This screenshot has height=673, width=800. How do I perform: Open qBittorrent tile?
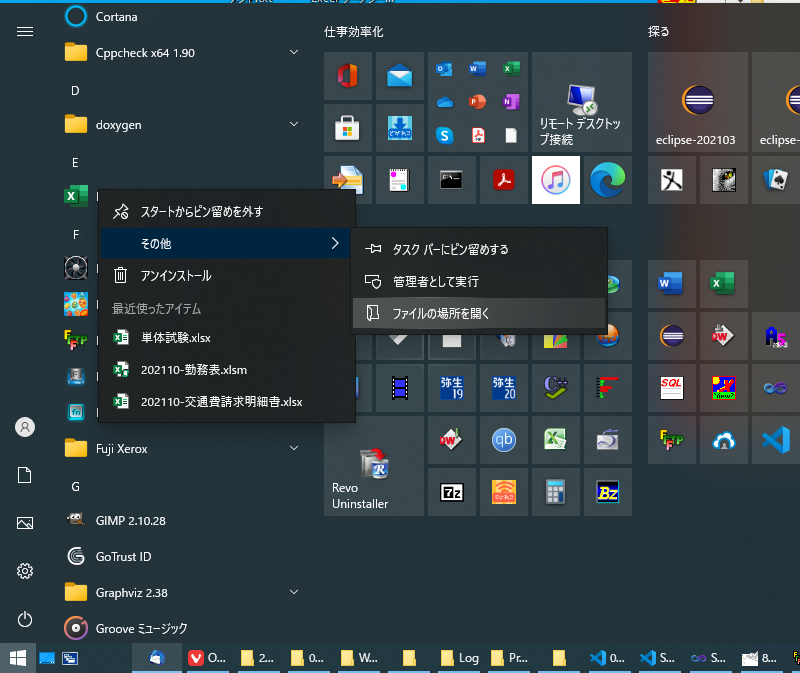click(x=504, y=440)
